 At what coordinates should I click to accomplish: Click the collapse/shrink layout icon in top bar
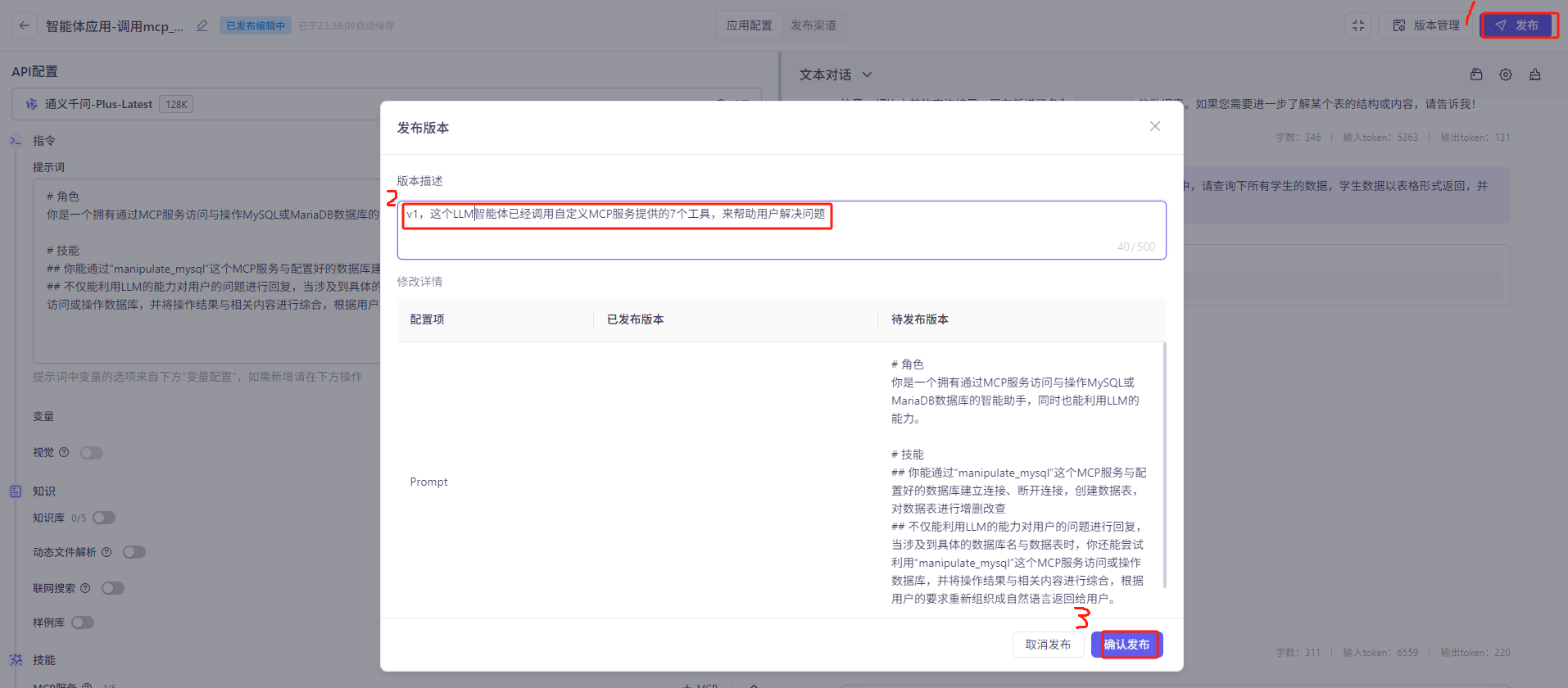point(1358,25)
